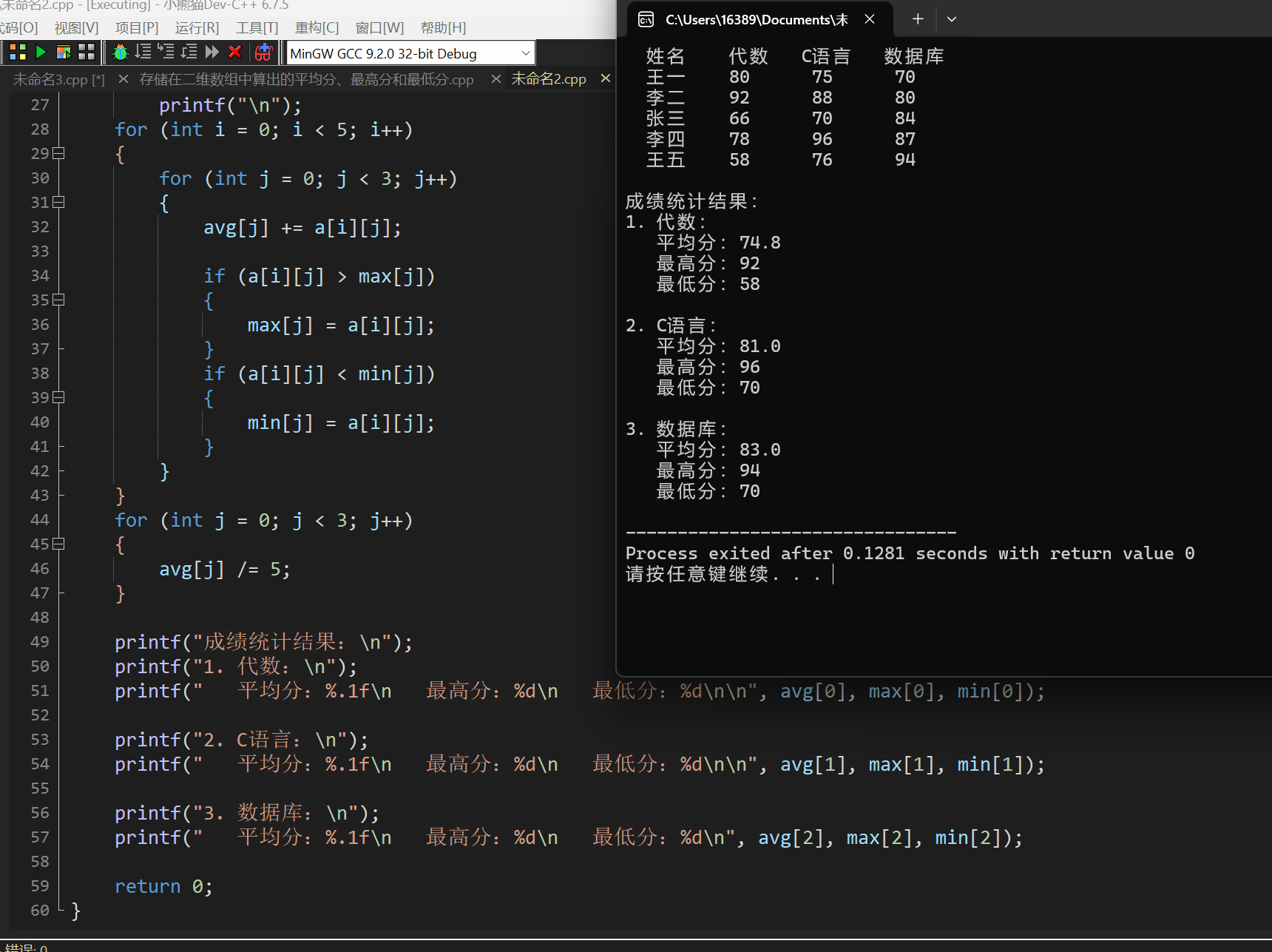This screenshot has width=1272, height=952.
Task: Open the compiler set dropdown MinGW GCC 9.2.0
Action: [x=410, y=53]
